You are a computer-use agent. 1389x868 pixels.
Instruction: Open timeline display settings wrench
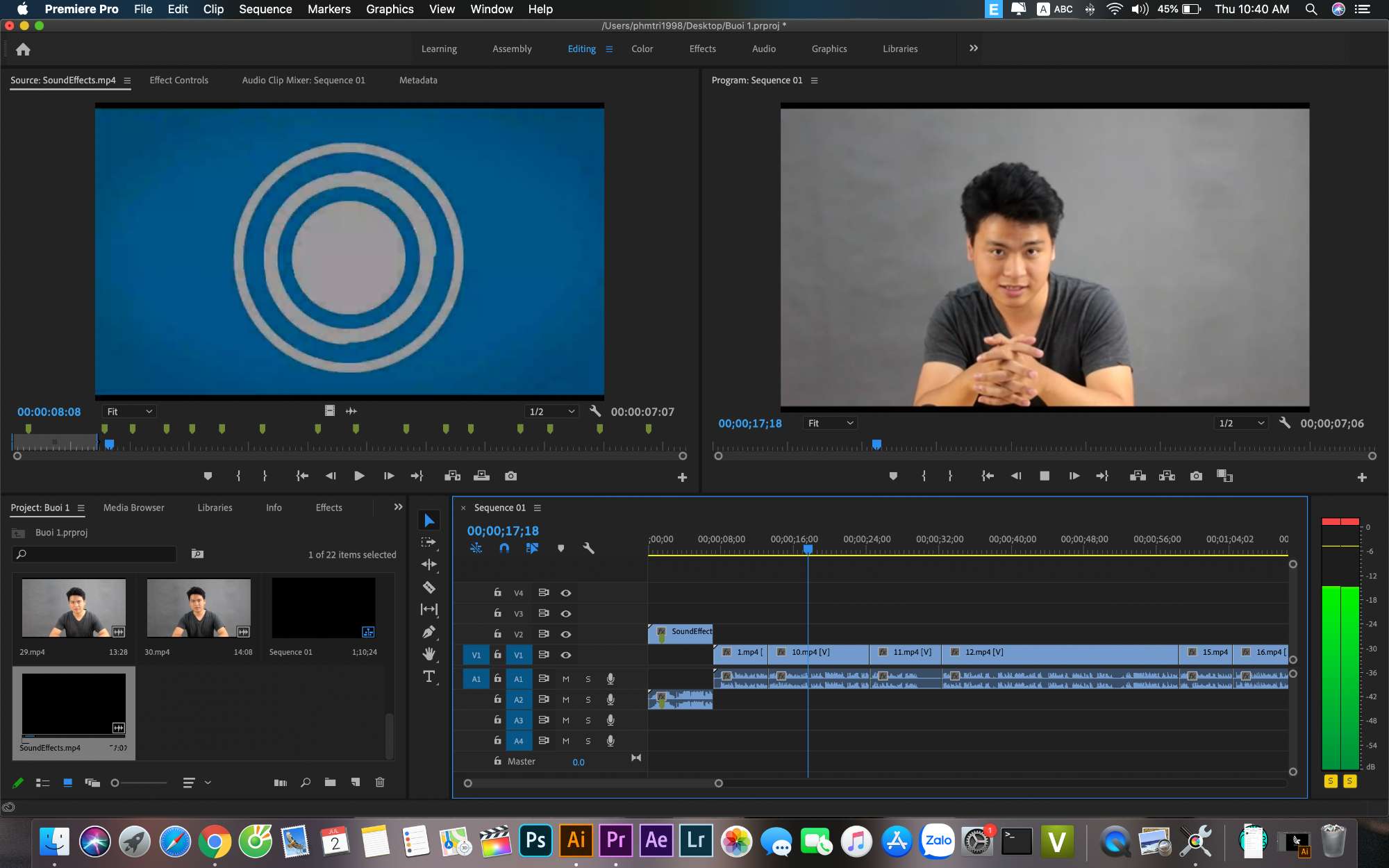[x=588, y=549]
